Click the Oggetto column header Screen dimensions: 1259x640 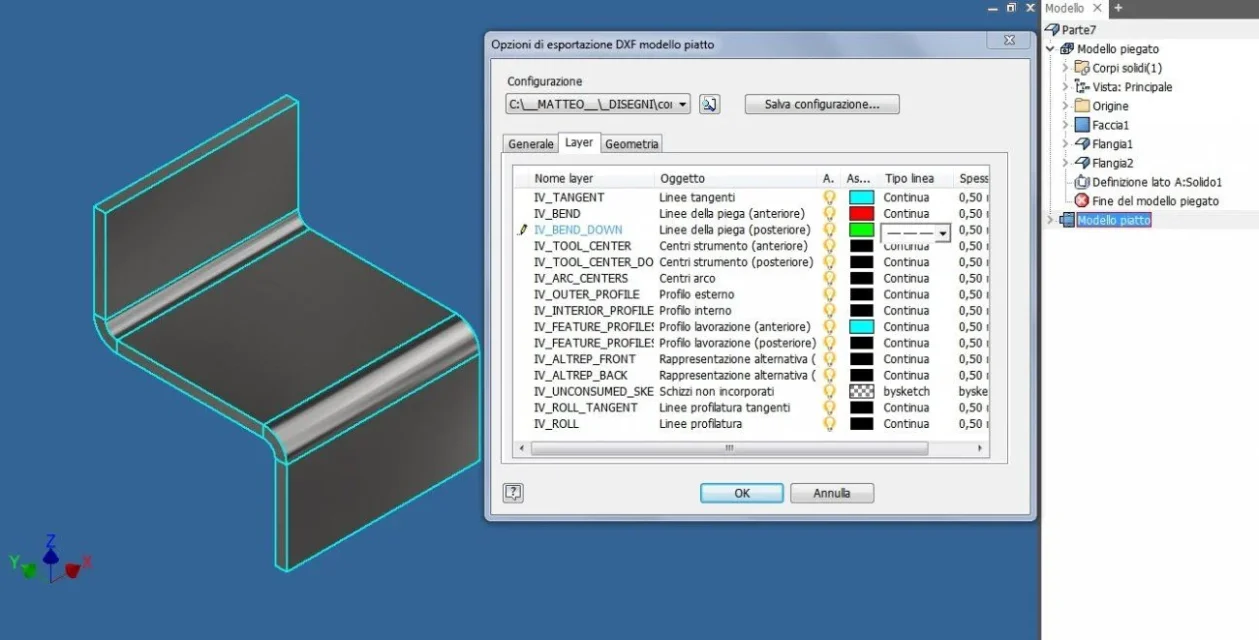[738, 179]
